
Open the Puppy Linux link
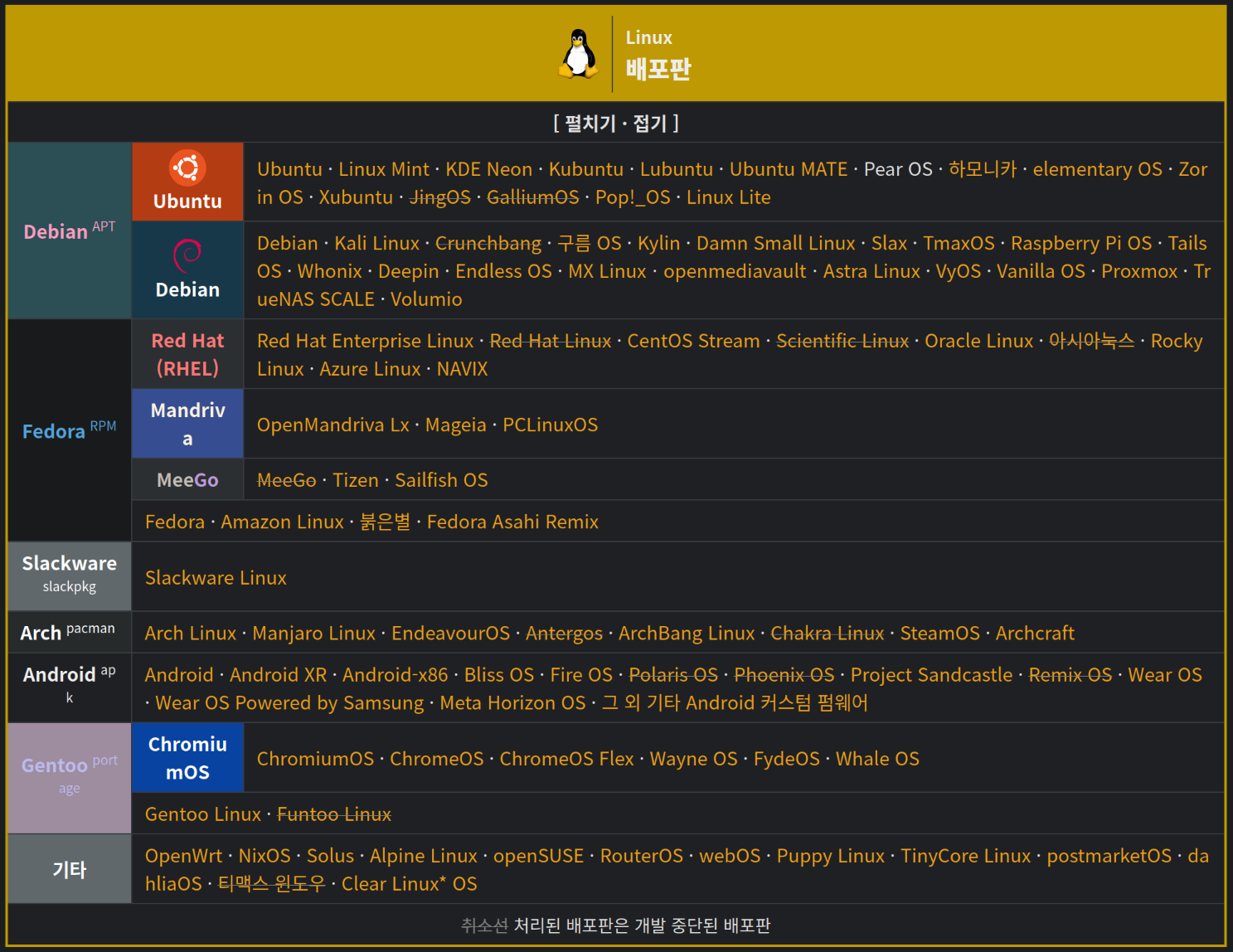pyautogui.click(x=831, y=856)
